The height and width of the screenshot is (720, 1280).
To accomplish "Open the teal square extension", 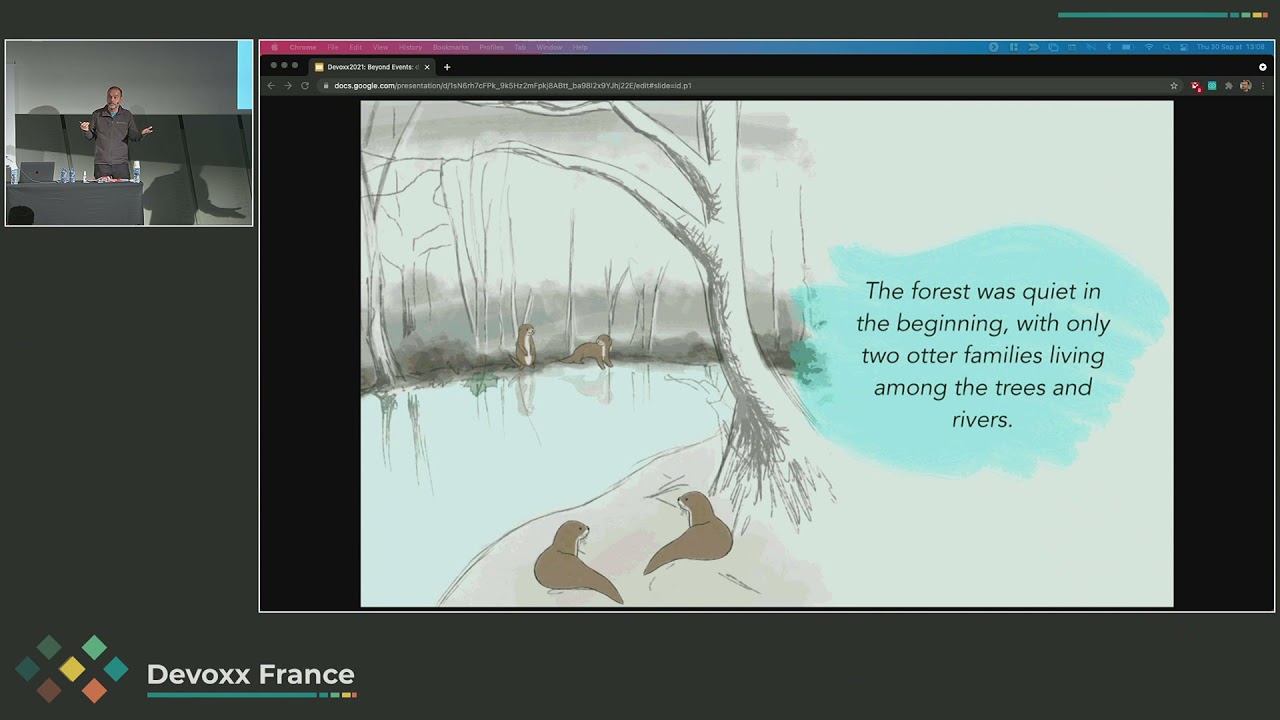I will (x=1212, y=86).
